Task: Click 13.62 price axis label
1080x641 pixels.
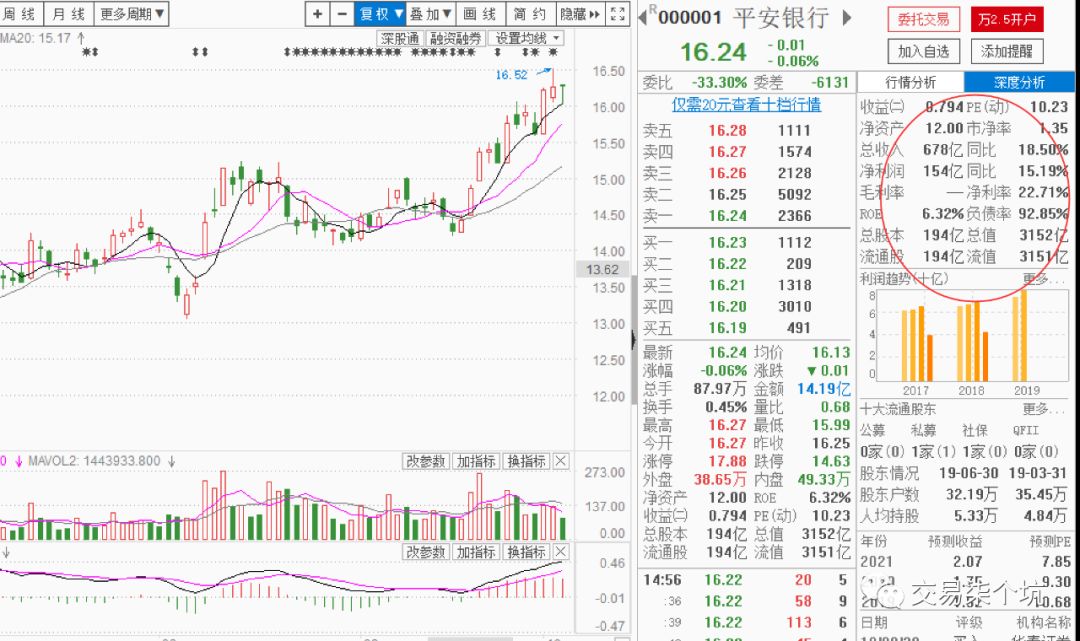Action: point(602,270)
